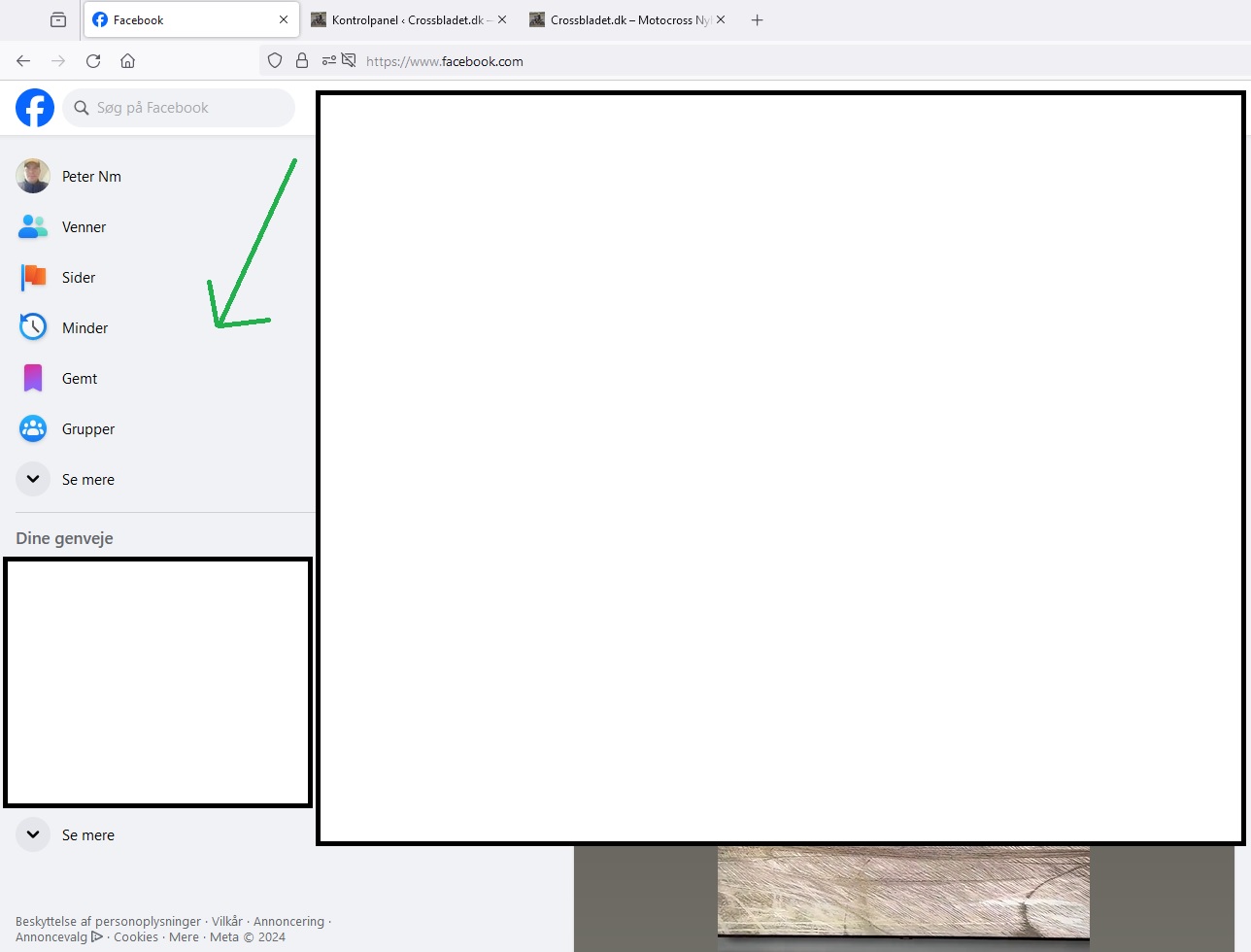Viewport: 1251px width, 952px height.
Task: Click the blocked notifications icon in address bar
Action: (349, 61)
